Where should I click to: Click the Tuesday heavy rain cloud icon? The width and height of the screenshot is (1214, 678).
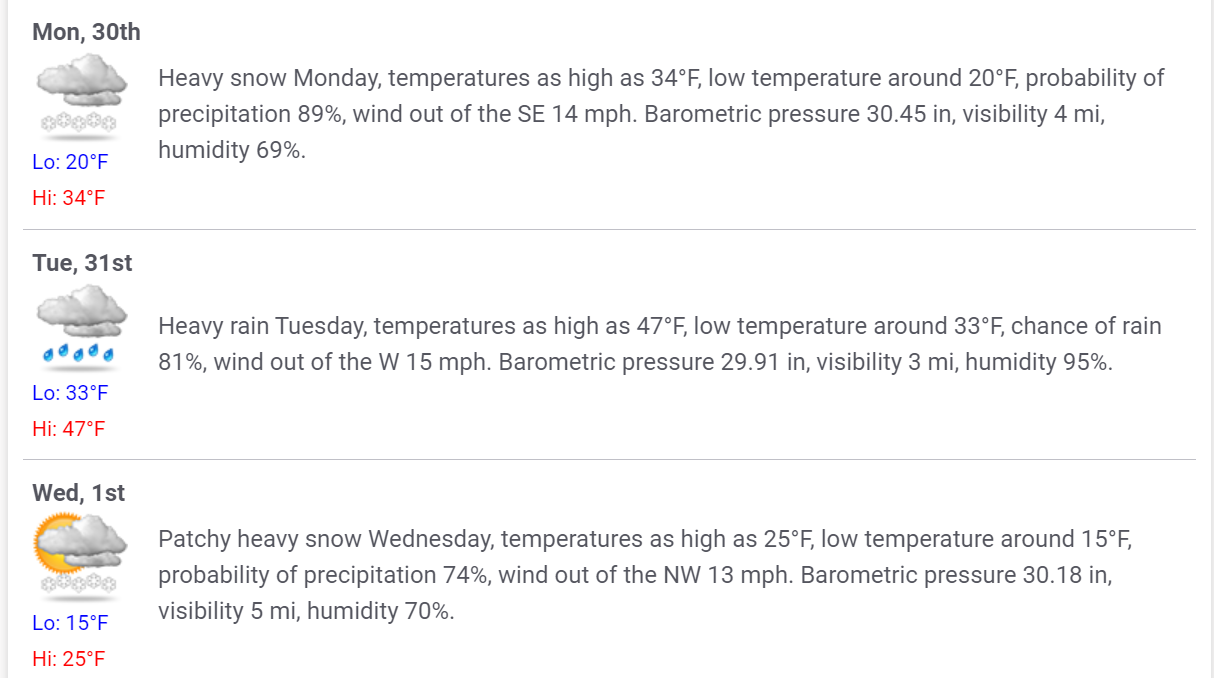(x=81, y=325)
